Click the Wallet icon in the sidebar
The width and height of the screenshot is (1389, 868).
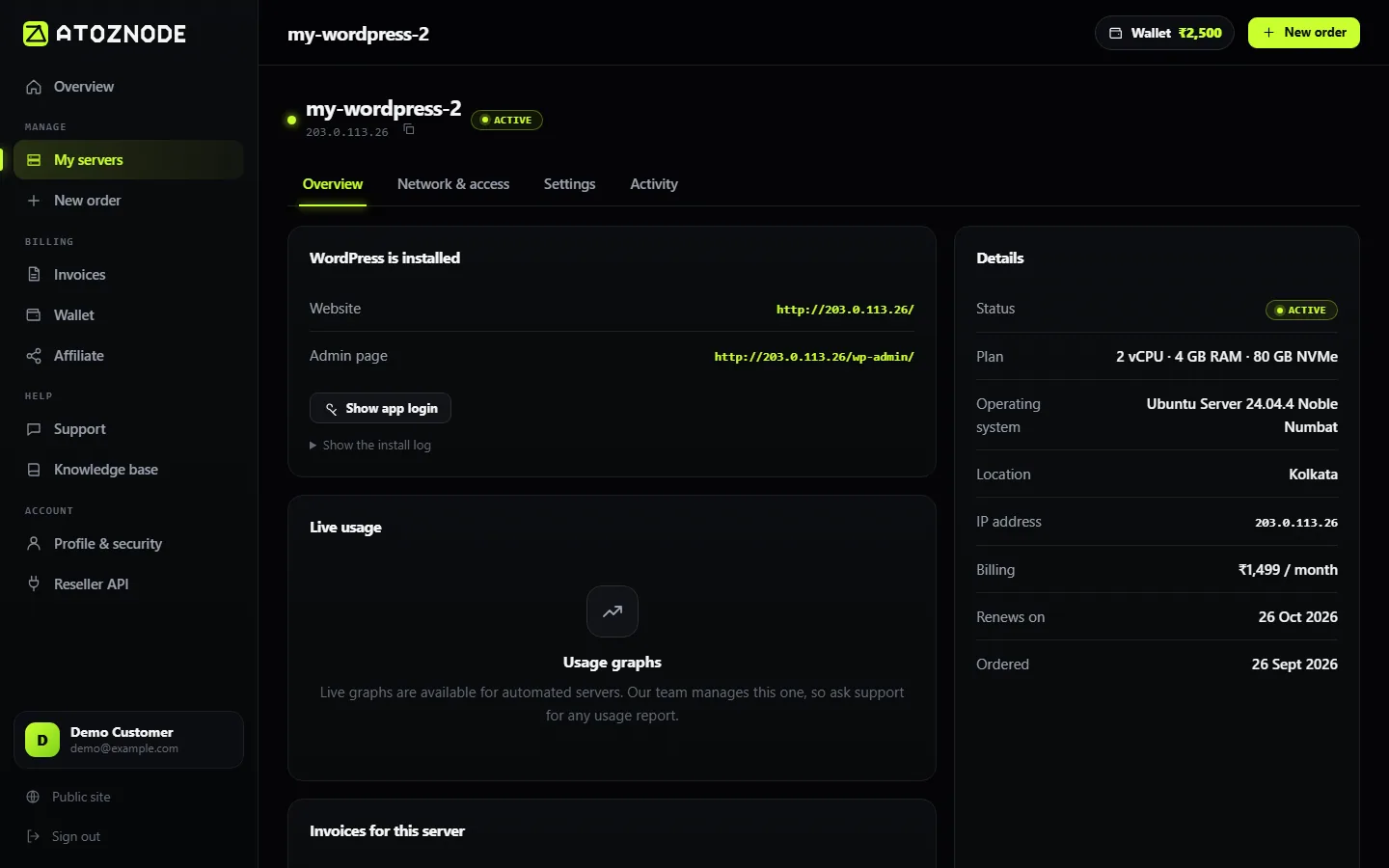point(34,315)
